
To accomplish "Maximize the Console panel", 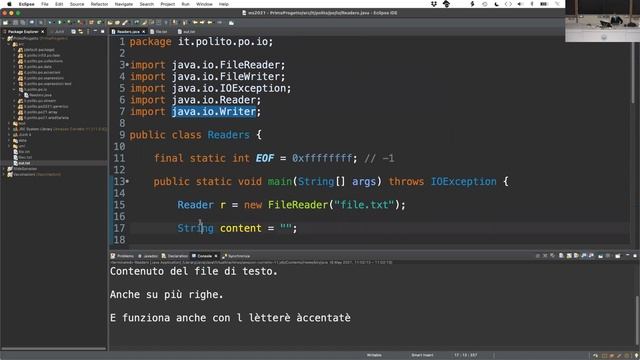I will (x=635, y=256).
